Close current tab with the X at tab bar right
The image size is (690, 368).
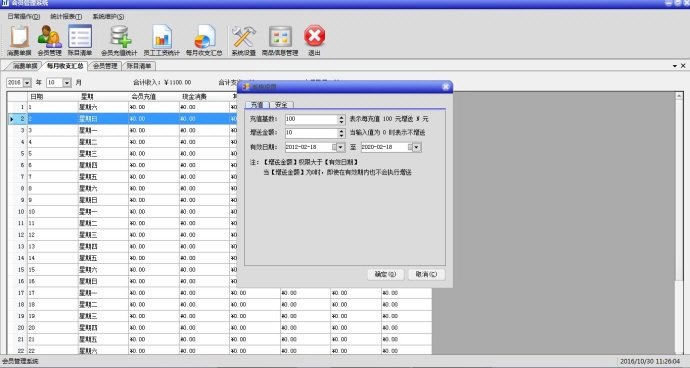click(x=683, y=66)
